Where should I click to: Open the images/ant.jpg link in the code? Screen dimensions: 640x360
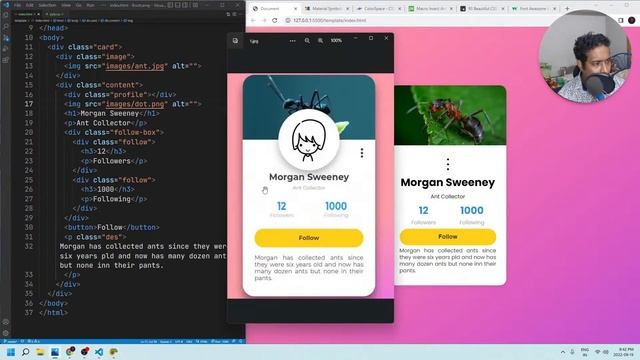point(135,66)
